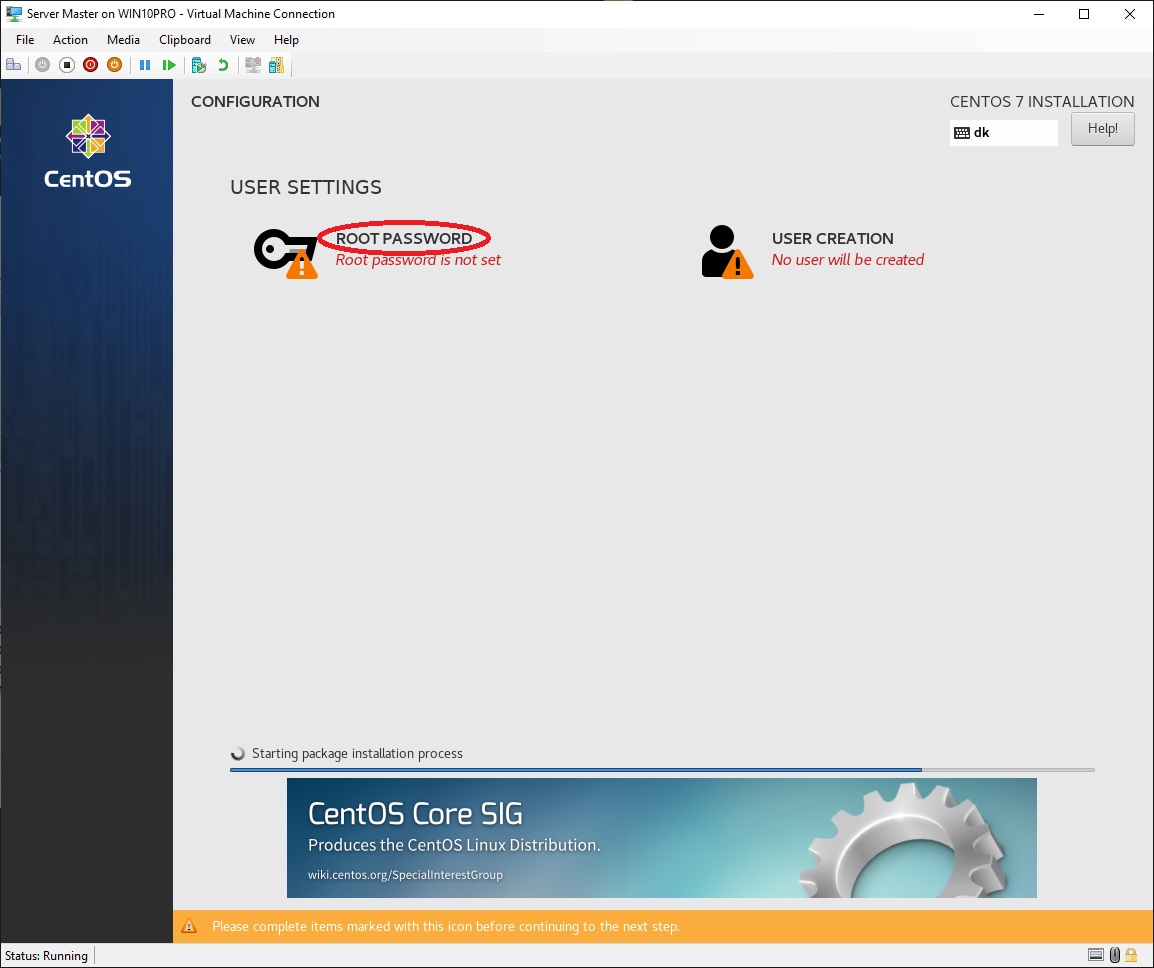This screenshot has width=1154, height=968.
Task: Open USER CREATION settings
Action: (832, 239)
